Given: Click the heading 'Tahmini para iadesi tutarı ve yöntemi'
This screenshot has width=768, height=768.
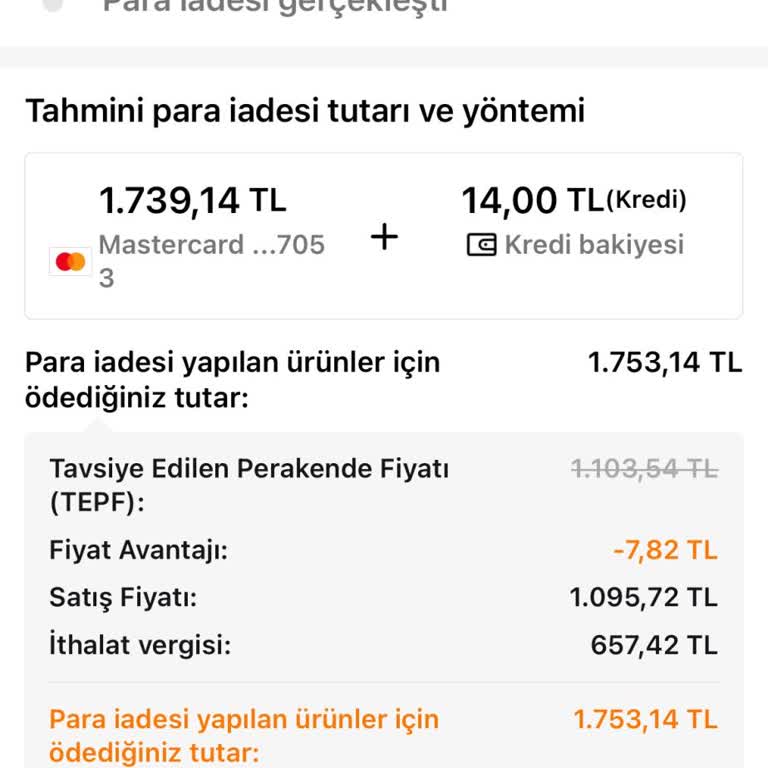Looking at the screenshot, I should tap(304, 111).
